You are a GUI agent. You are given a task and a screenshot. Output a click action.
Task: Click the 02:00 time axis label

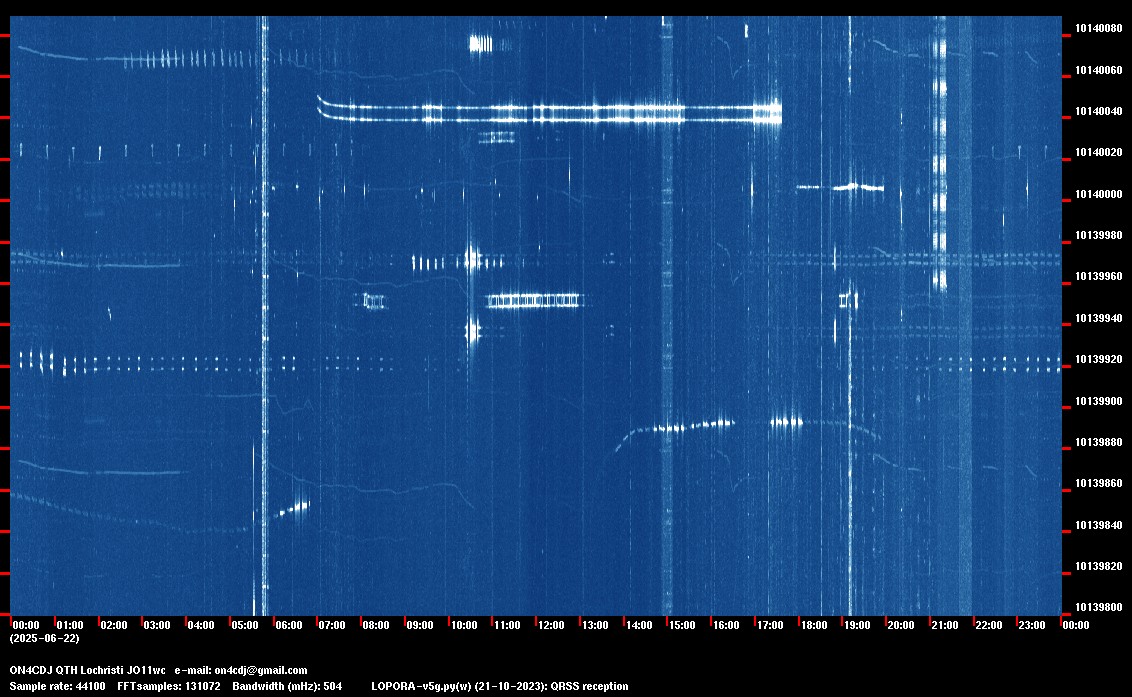(113, 625)
